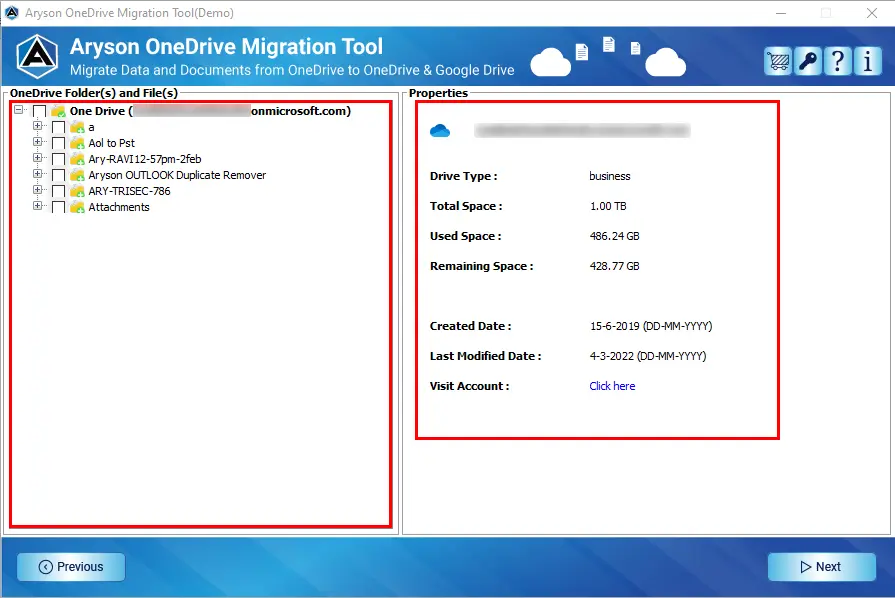This screenshot has width=895, height=598.
Task: Click the Aryson icon in title bar
Action: 11,13
